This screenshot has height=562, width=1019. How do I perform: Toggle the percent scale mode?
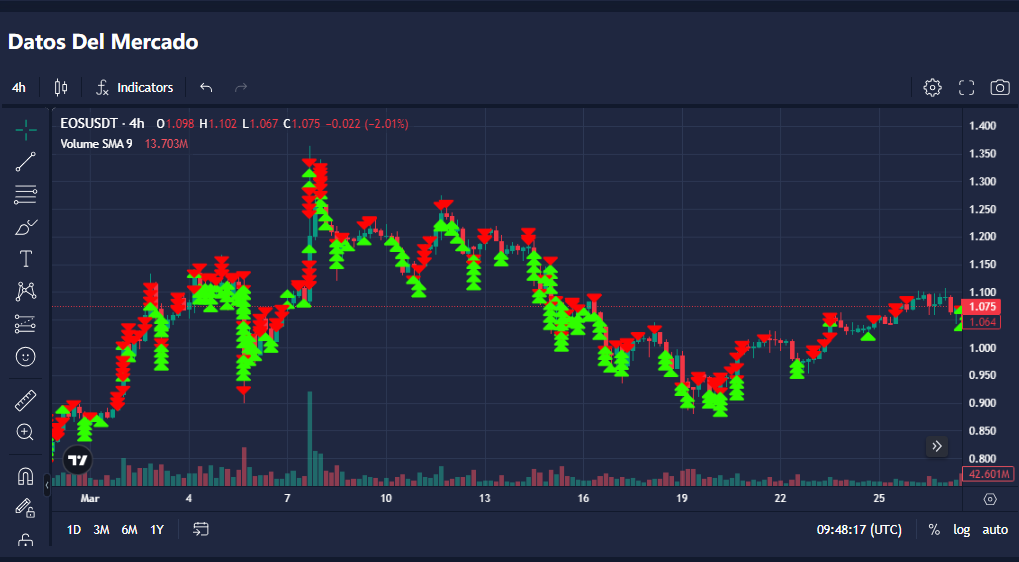pos(934,529)
